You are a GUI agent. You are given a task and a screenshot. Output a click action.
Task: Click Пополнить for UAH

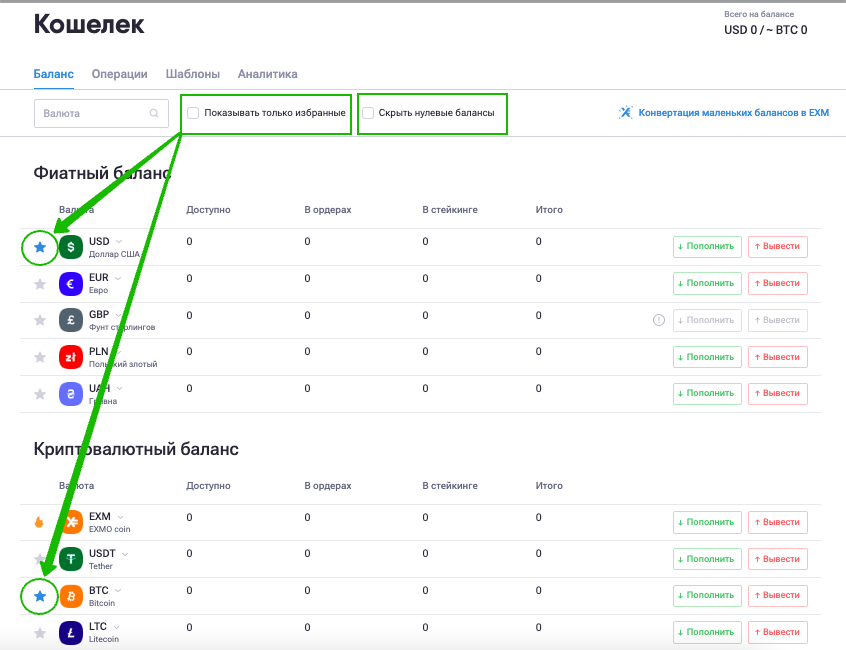[x=707, y=393]
